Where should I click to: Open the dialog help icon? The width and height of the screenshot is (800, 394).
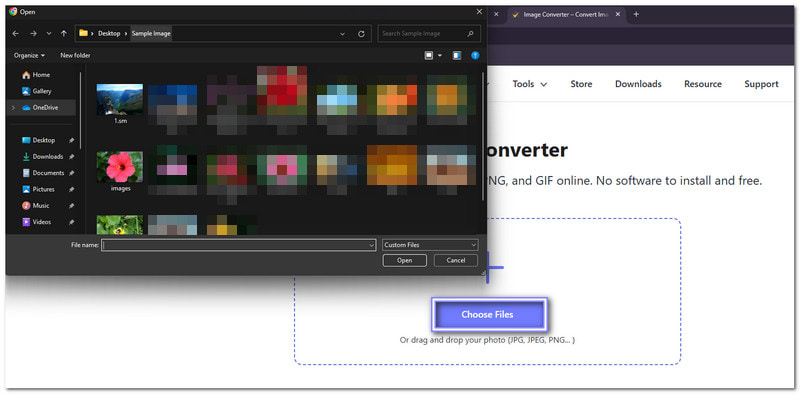[x=475, y=55]
